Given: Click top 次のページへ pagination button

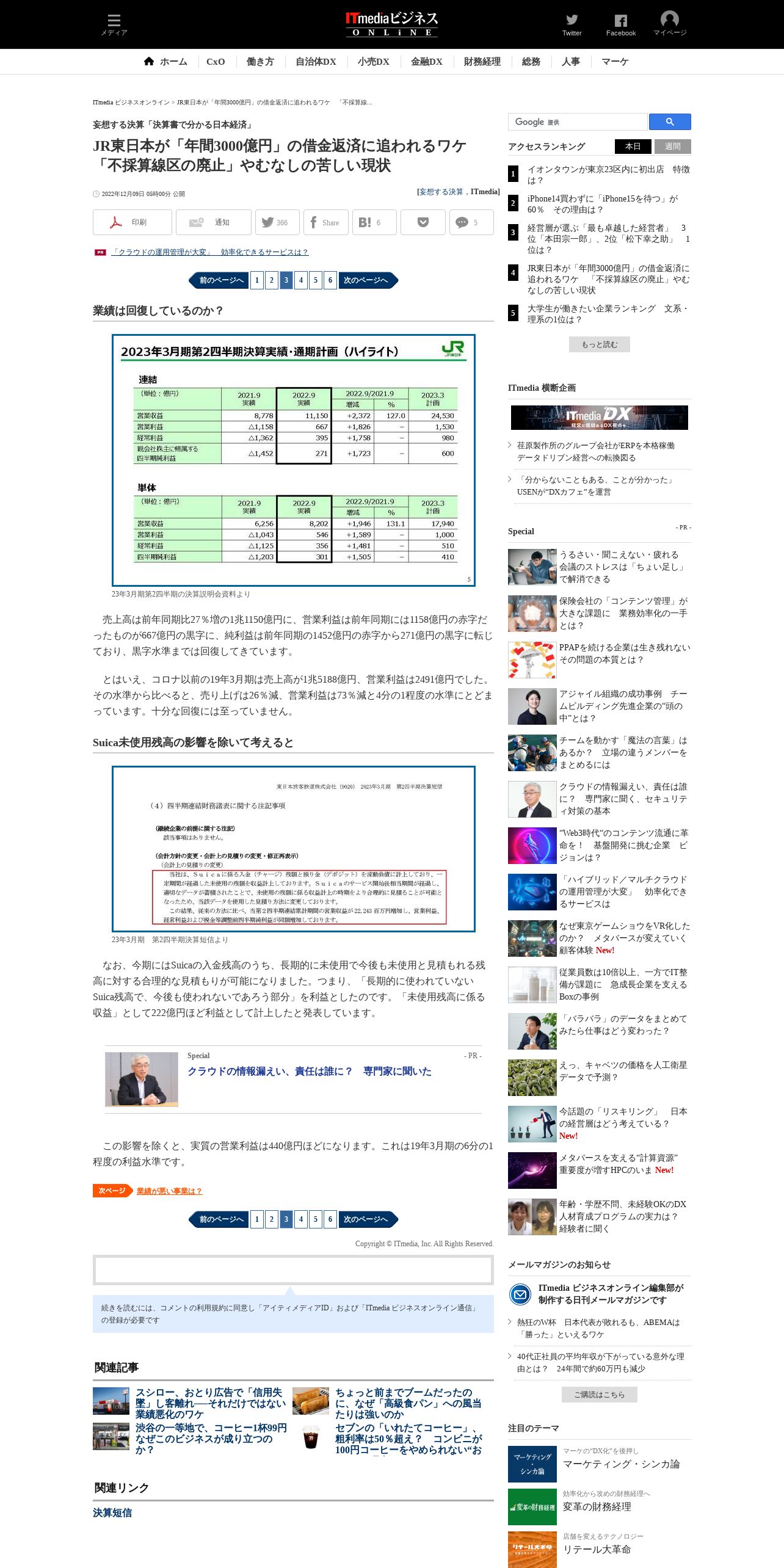Looking at the screenshot, I should tap(368, 280).
